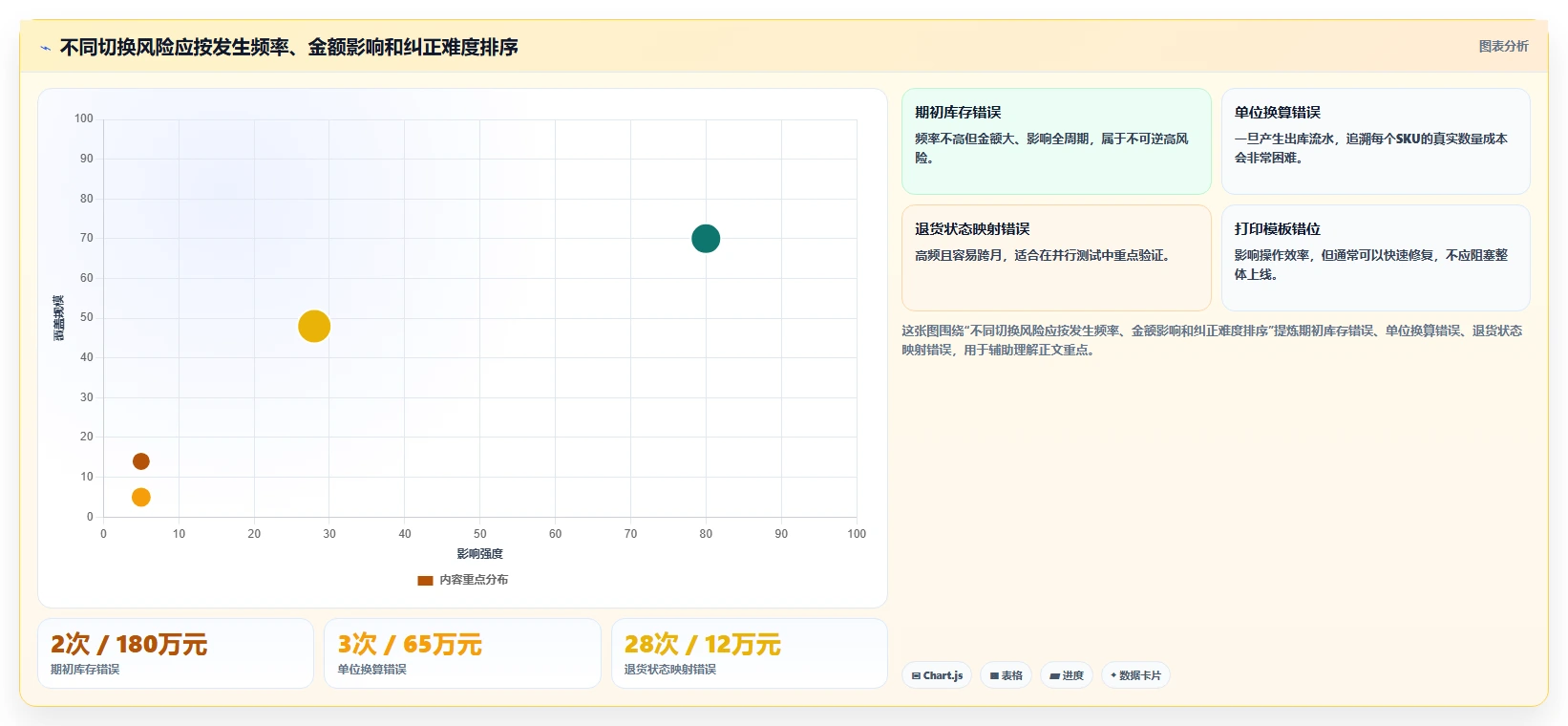This screenshot has width=1568, height=726.
Task: Select the 进度 tag
Action: coord(1066,675)
